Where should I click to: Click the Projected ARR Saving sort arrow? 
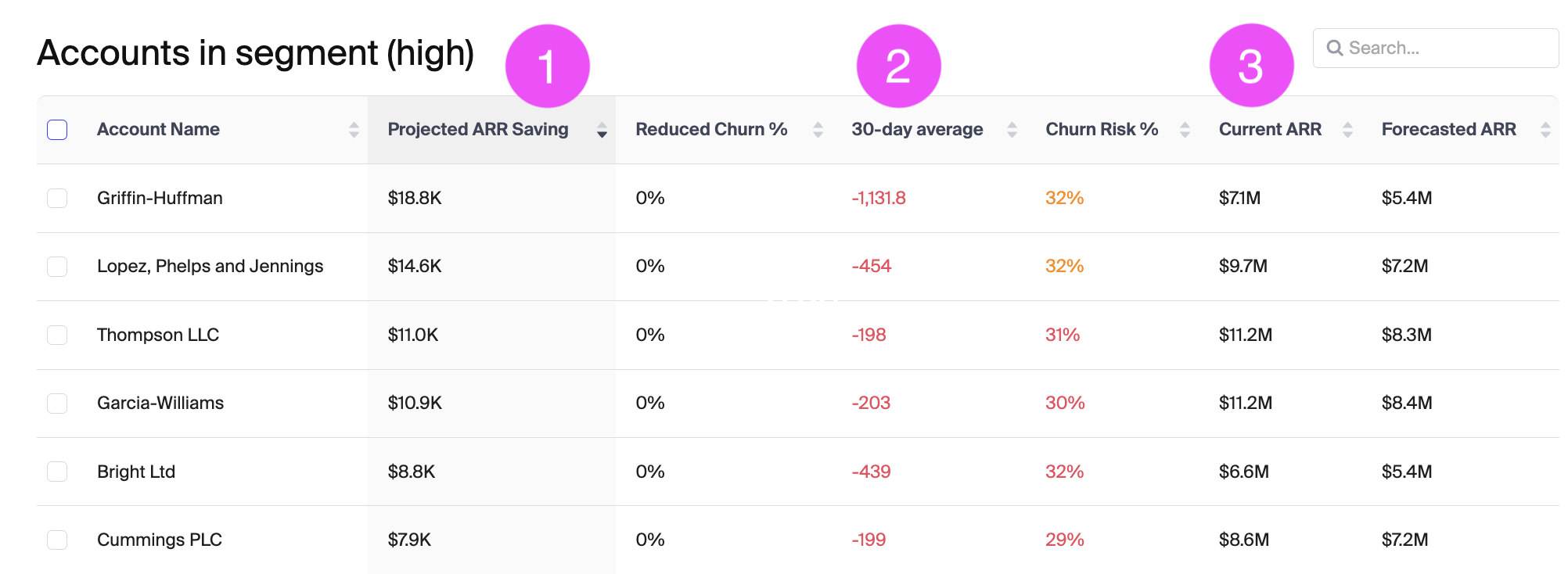602,130
